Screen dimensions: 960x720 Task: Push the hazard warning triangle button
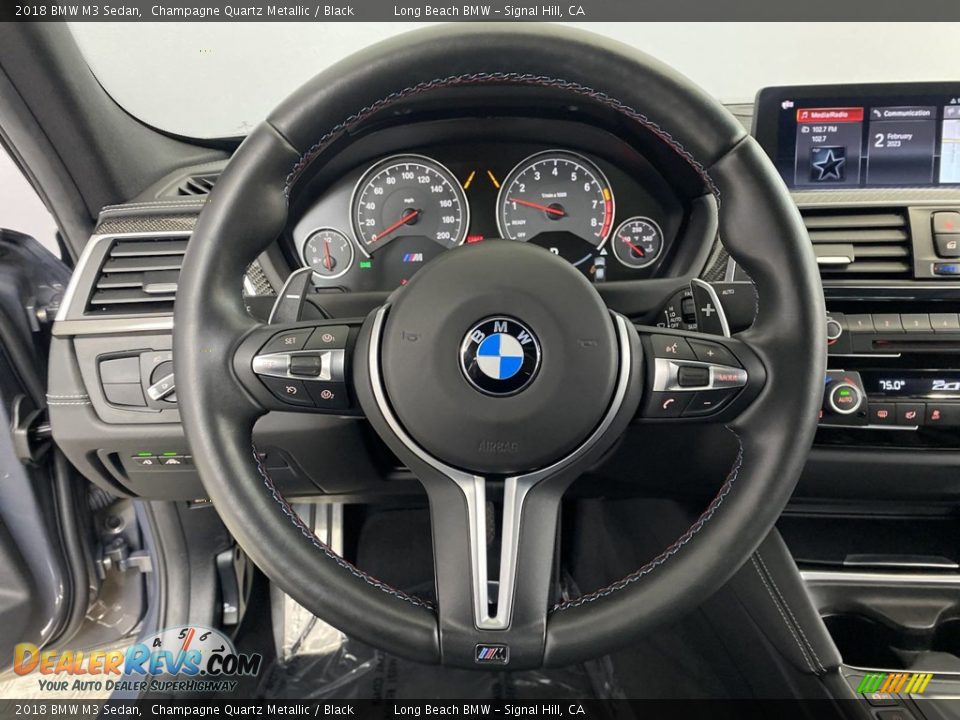[x=946, y=222]
